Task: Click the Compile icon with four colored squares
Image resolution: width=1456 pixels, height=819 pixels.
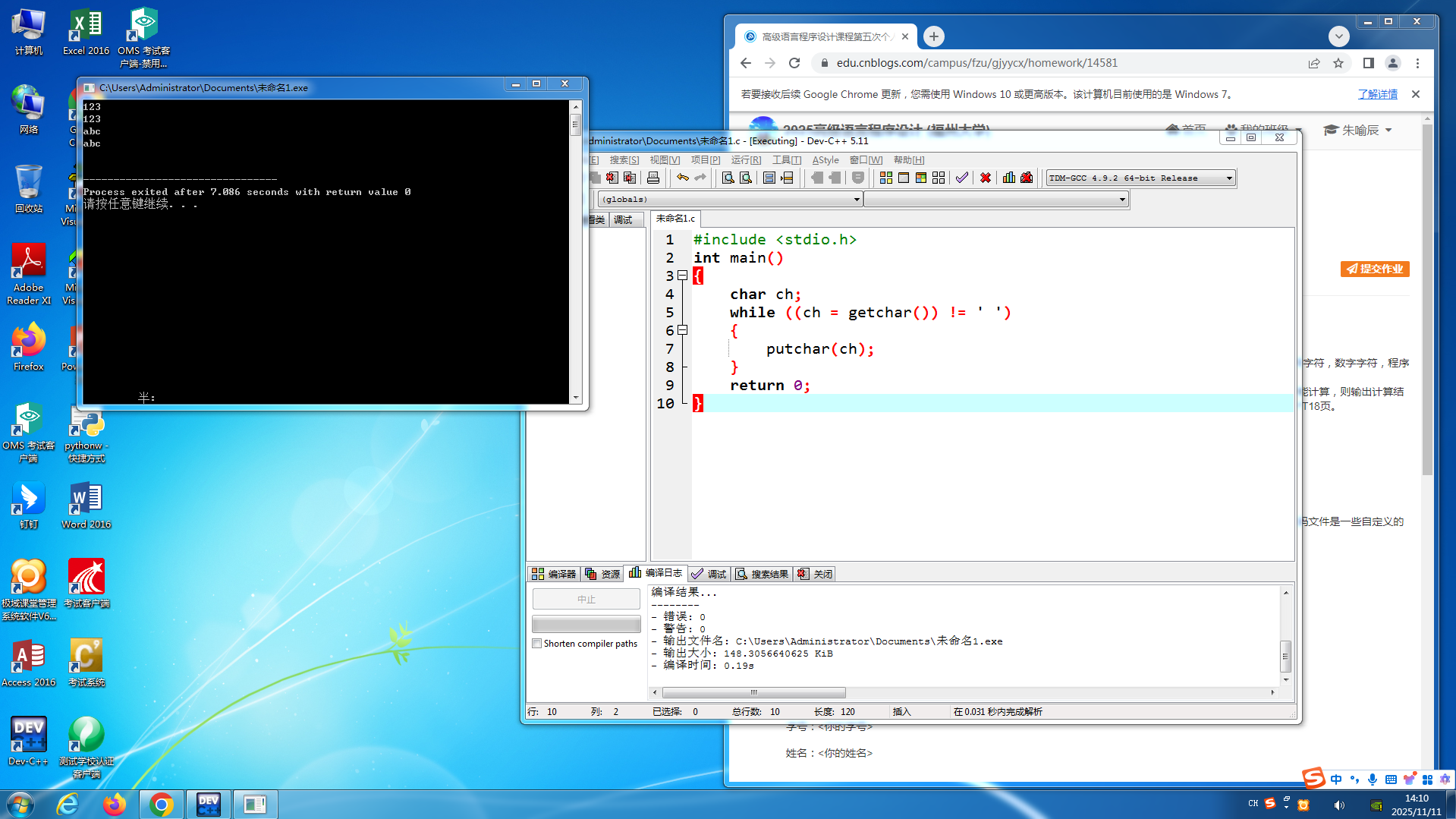Action: pos(885,178)
